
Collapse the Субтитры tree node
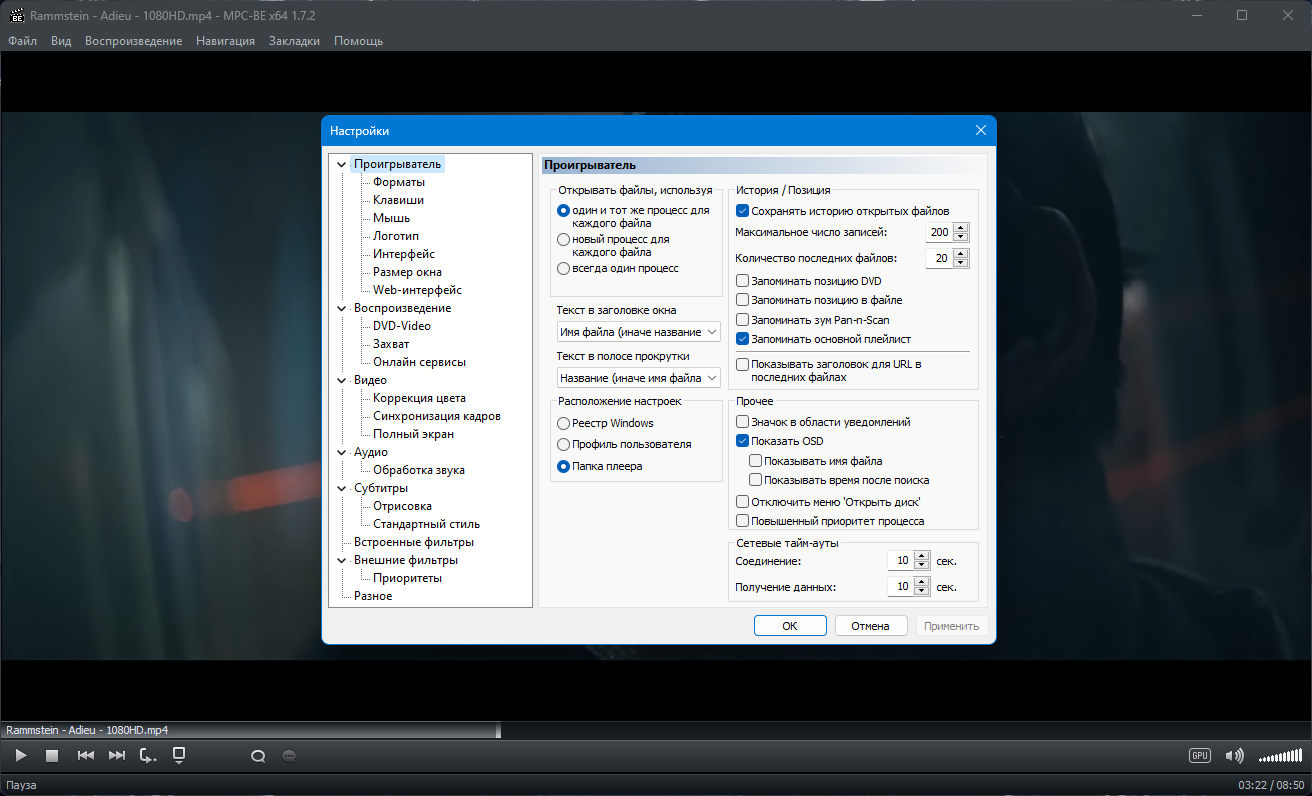342,488
